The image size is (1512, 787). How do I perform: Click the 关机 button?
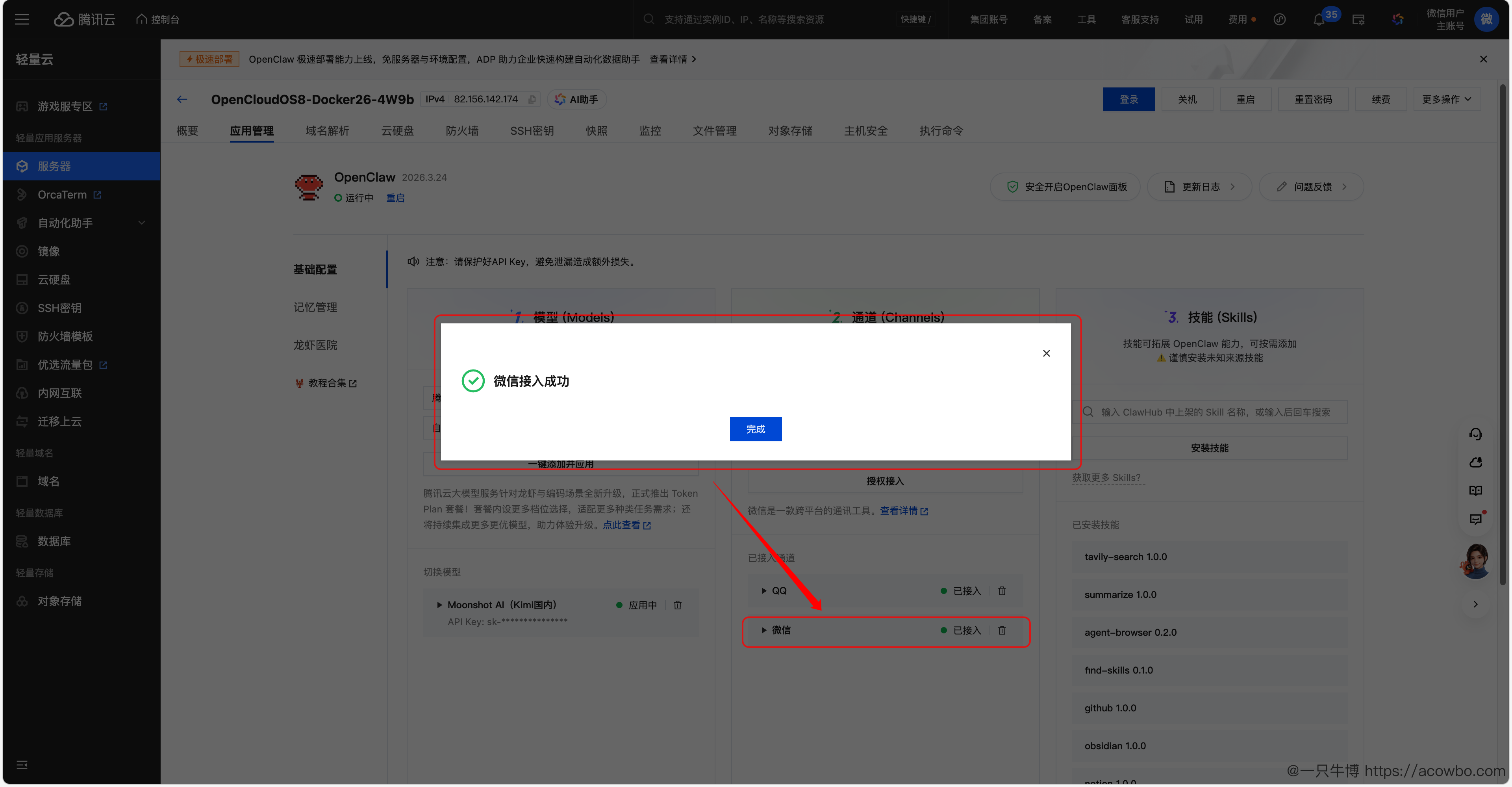[x=1187, y=99]
